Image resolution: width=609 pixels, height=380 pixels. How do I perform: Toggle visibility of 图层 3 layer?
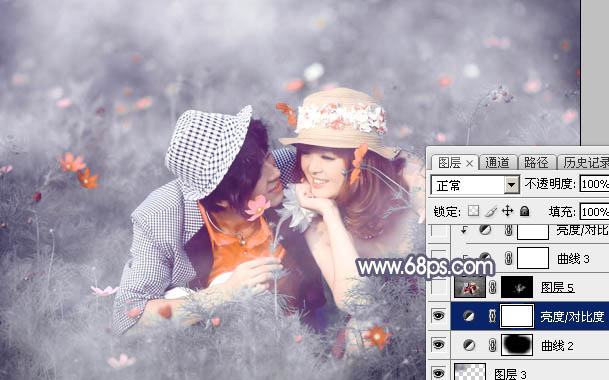438,373
